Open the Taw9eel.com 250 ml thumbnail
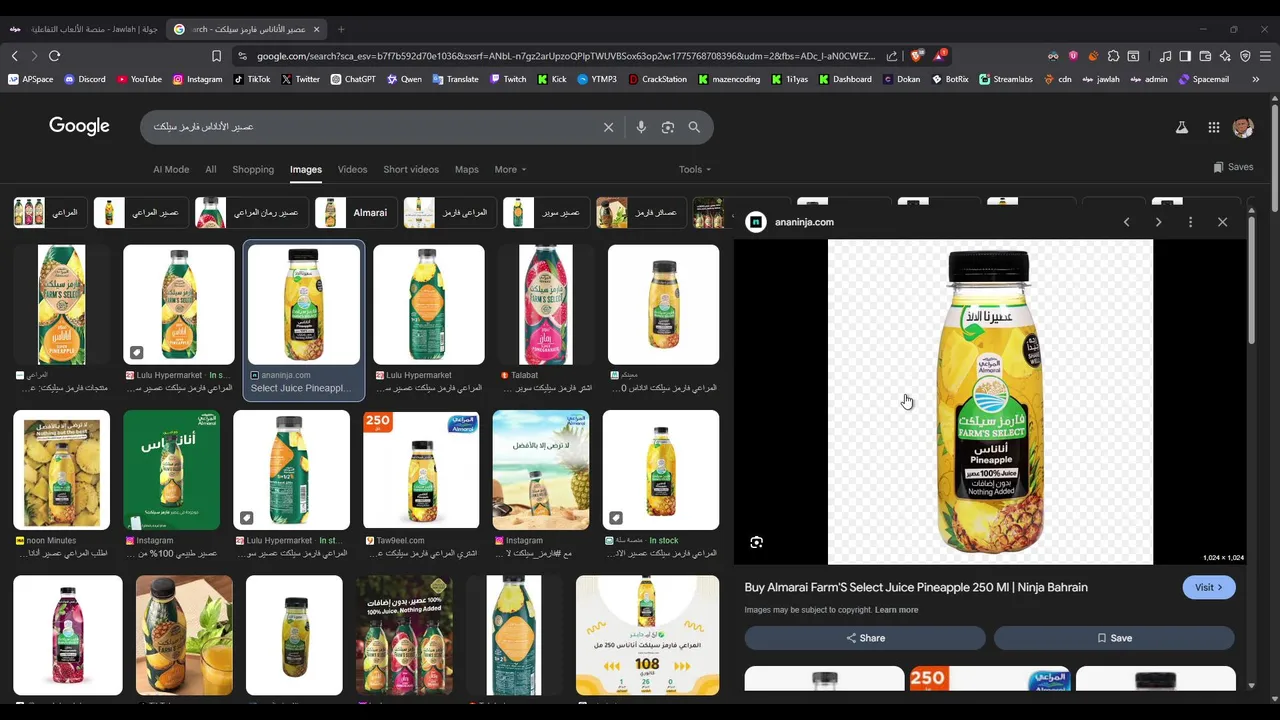1280x720 pixels. [421, 470]
